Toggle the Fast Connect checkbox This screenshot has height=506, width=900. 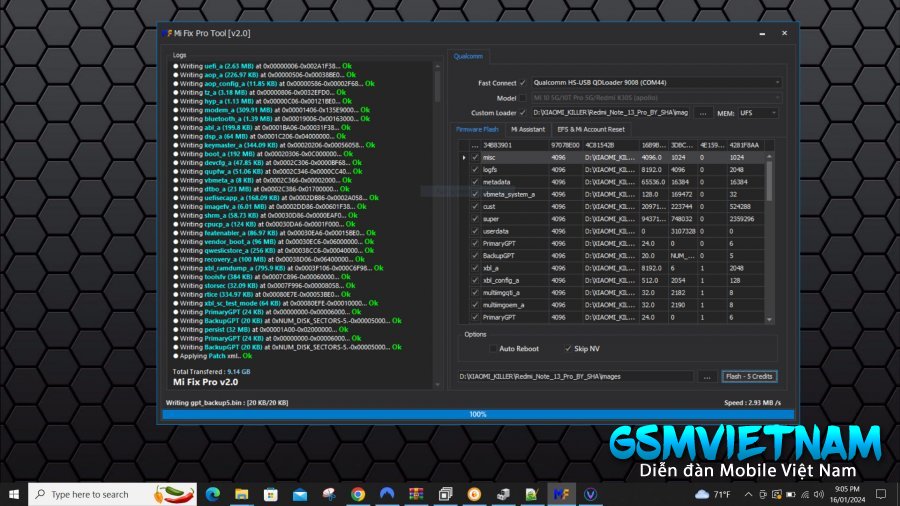(523, 83)
